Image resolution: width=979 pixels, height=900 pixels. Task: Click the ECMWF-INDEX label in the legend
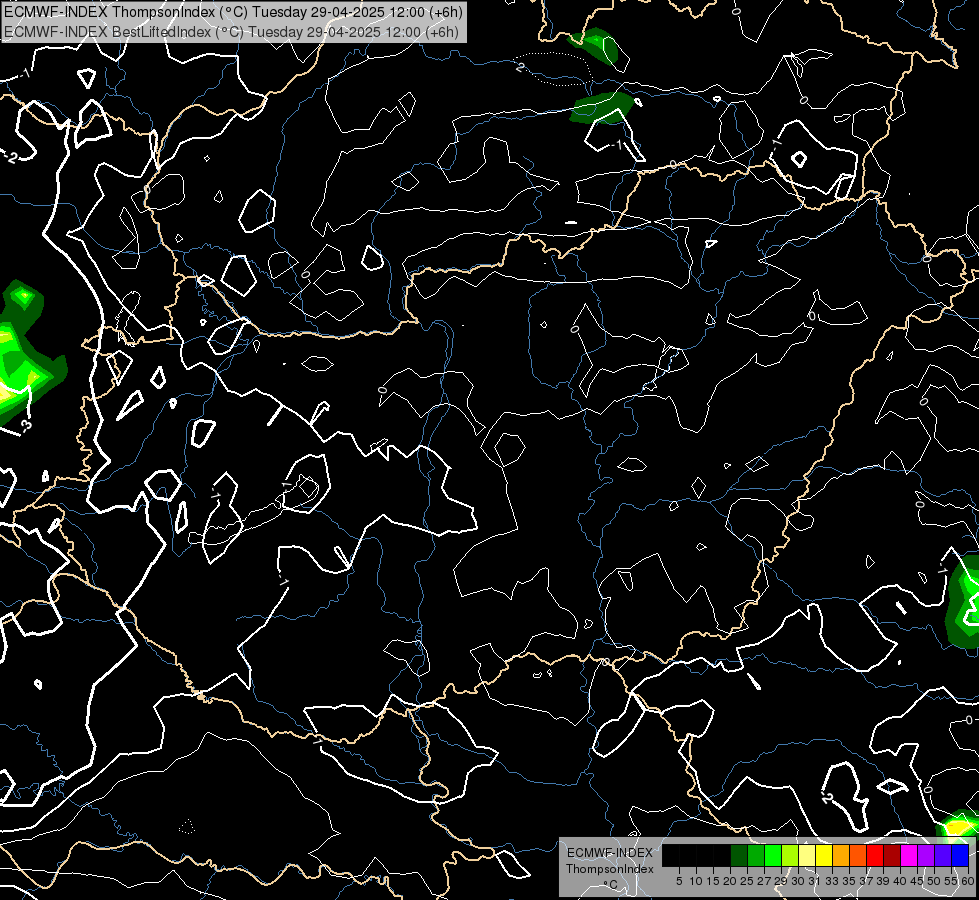[610, 853]
